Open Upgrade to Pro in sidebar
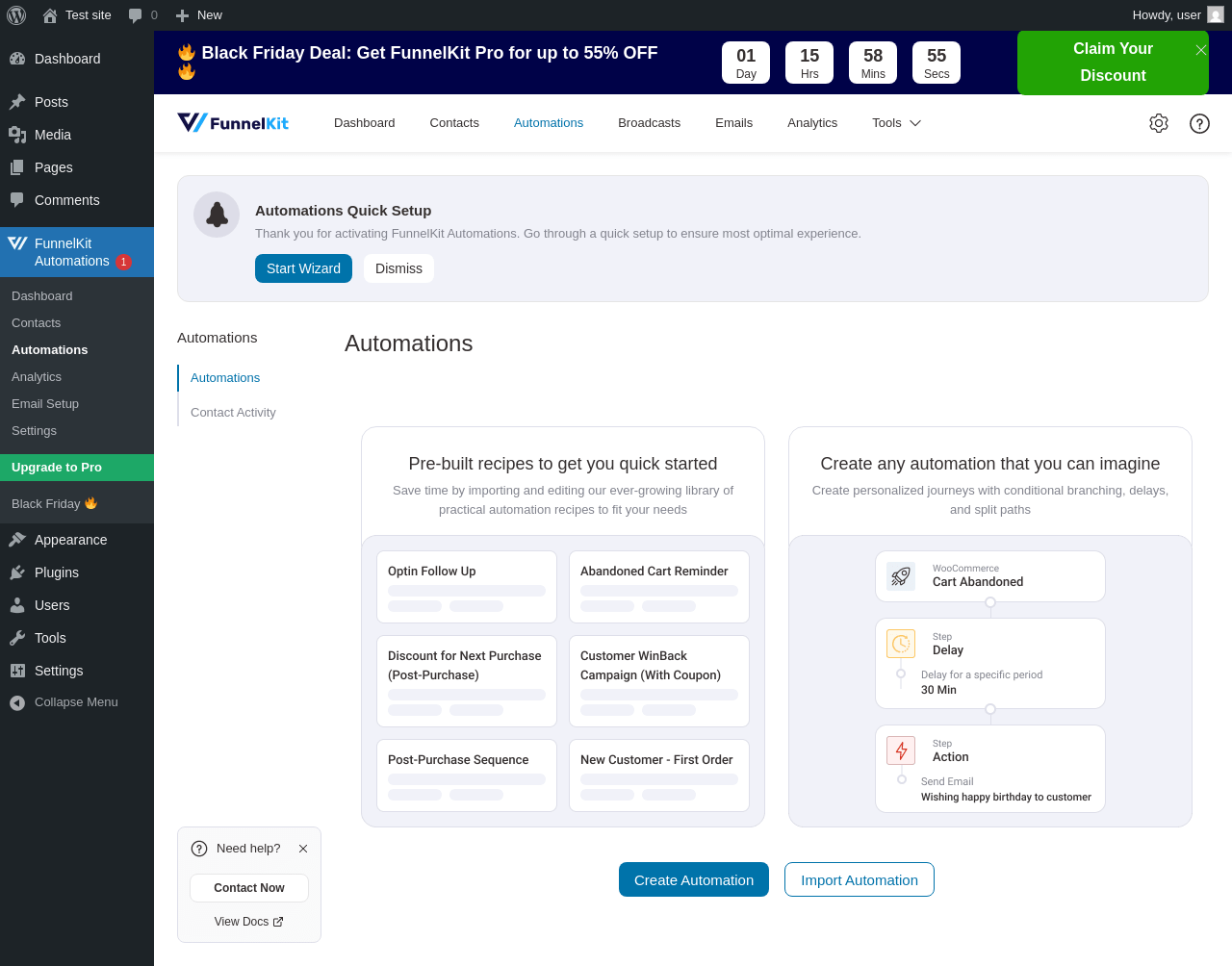Viewport: 1232px width, 966px height. [77, 468]
